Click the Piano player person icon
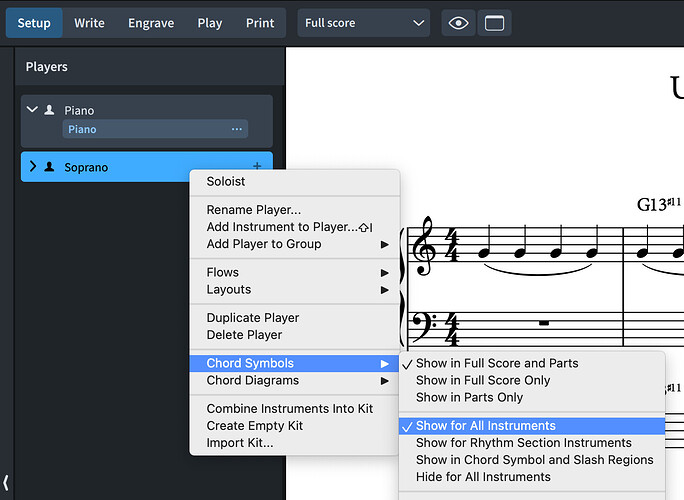The width and height of the screenshot is (684, 500). [49, 110]
